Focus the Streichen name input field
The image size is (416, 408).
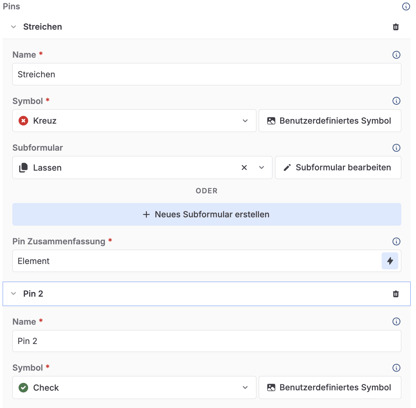[207, 74]
